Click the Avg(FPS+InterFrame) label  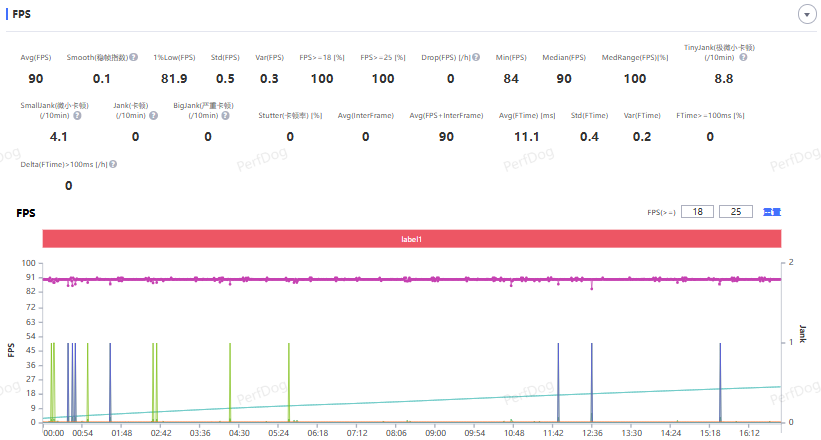coord(446,115)
